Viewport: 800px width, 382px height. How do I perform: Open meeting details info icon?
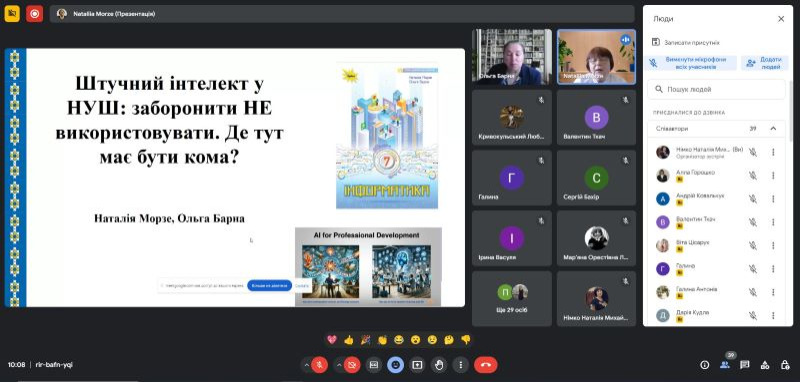pyautogui.click(x=705, y=365)
